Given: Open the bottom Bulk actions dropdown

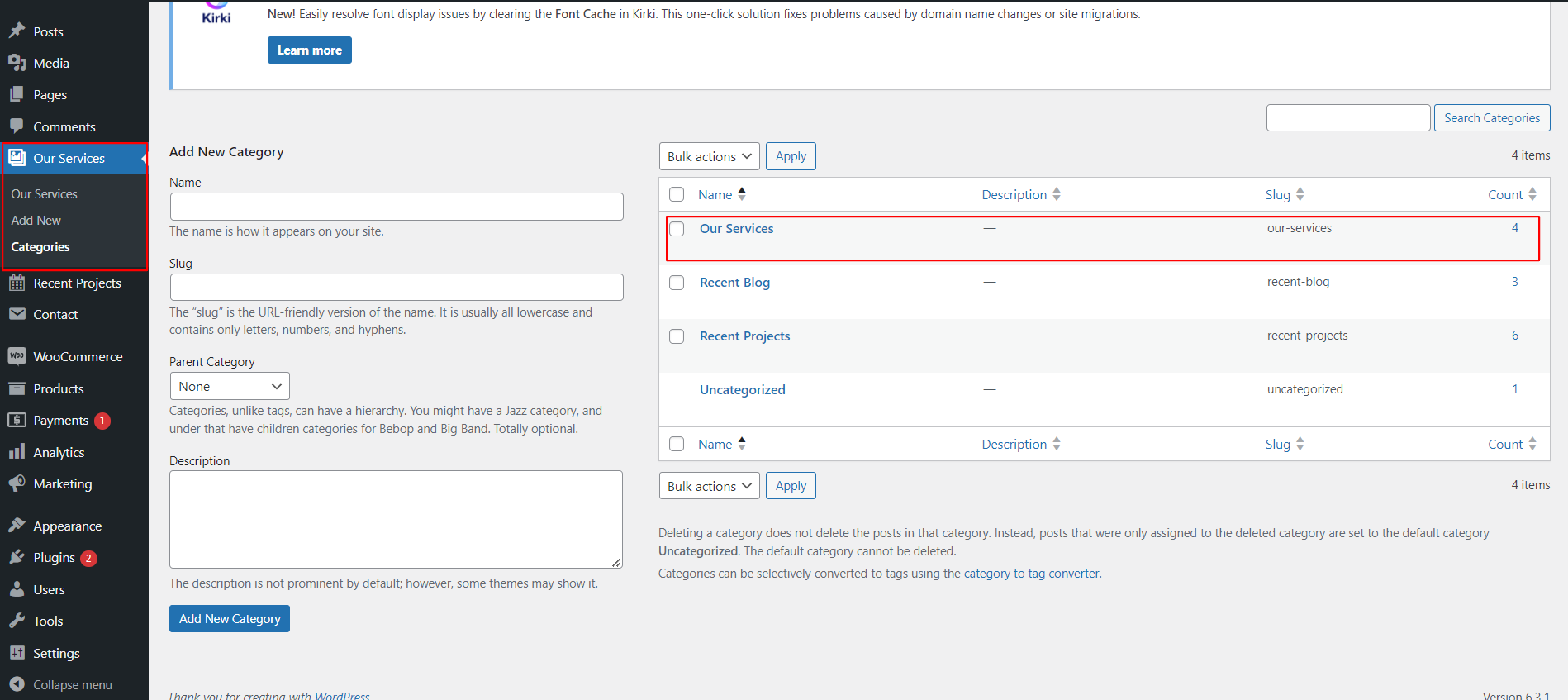Looking at the screenshot, I should tap(709, 486).
